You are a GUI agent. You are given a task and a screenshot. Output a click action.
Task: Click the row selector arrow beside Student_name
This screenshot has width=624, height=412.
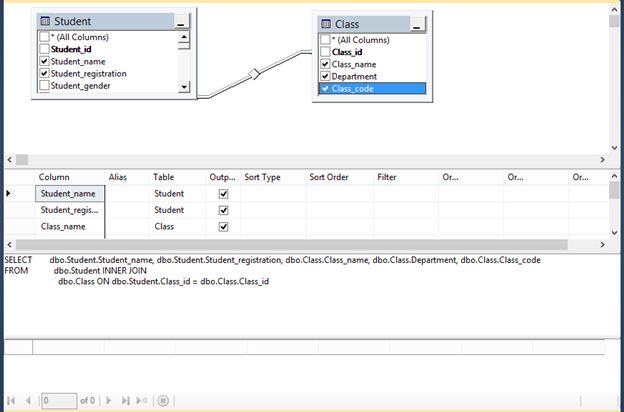(8, 193)
